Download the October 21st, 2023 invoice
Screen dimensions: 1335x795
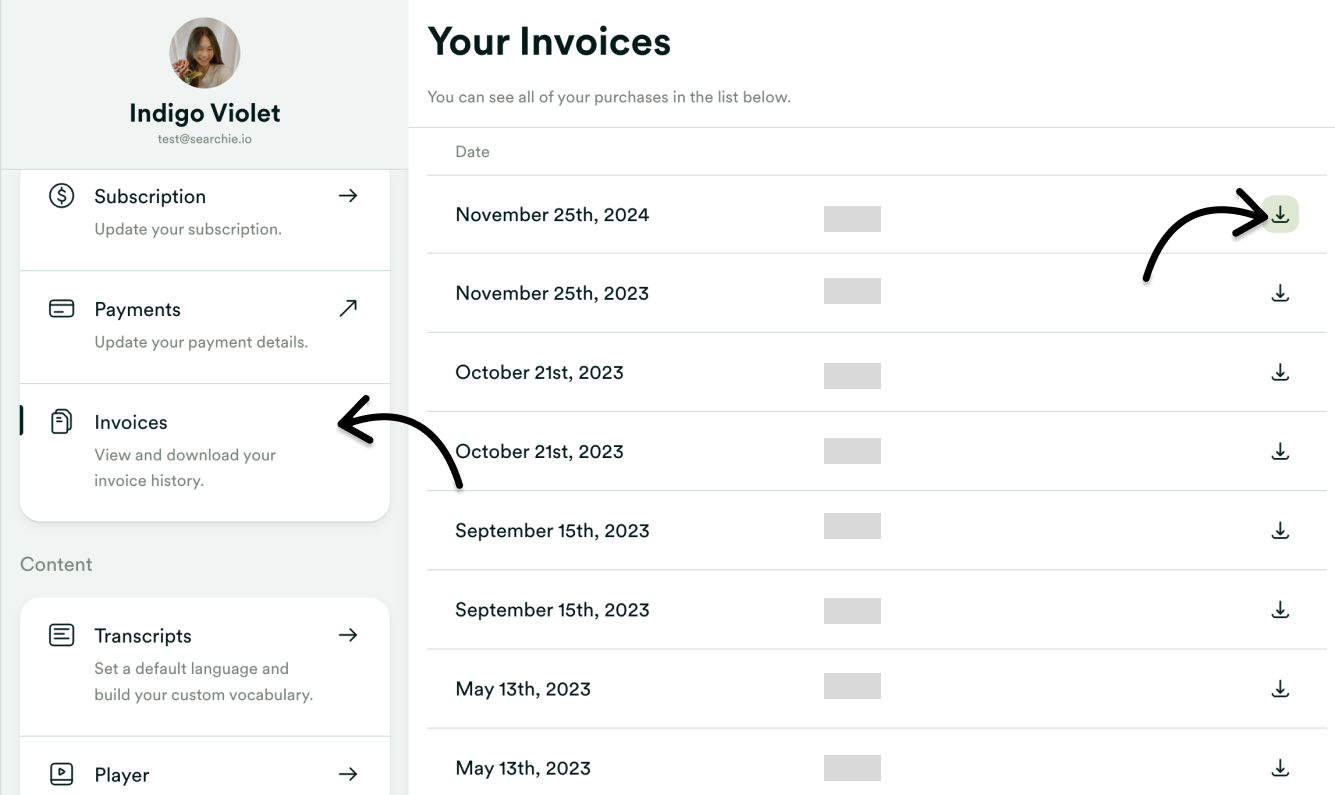(x=1280, y=371)
